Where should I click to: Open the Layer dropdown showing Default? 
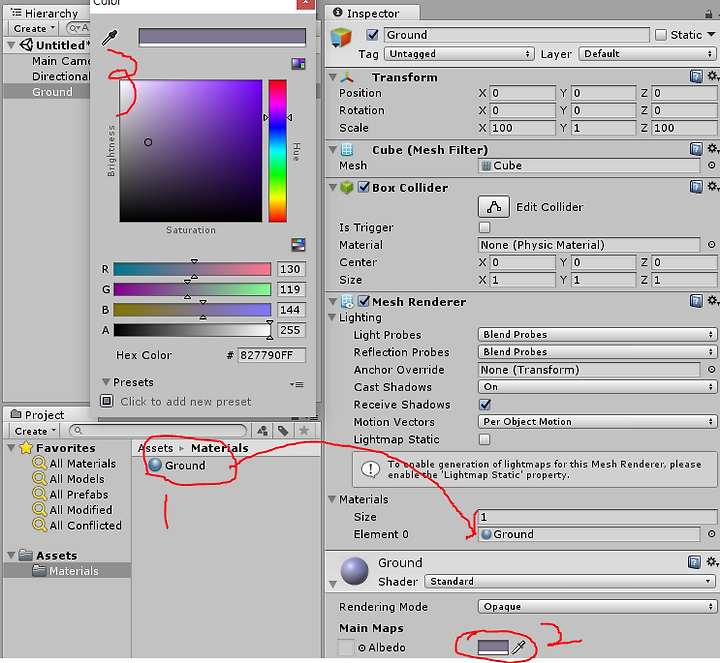point(648,54)
